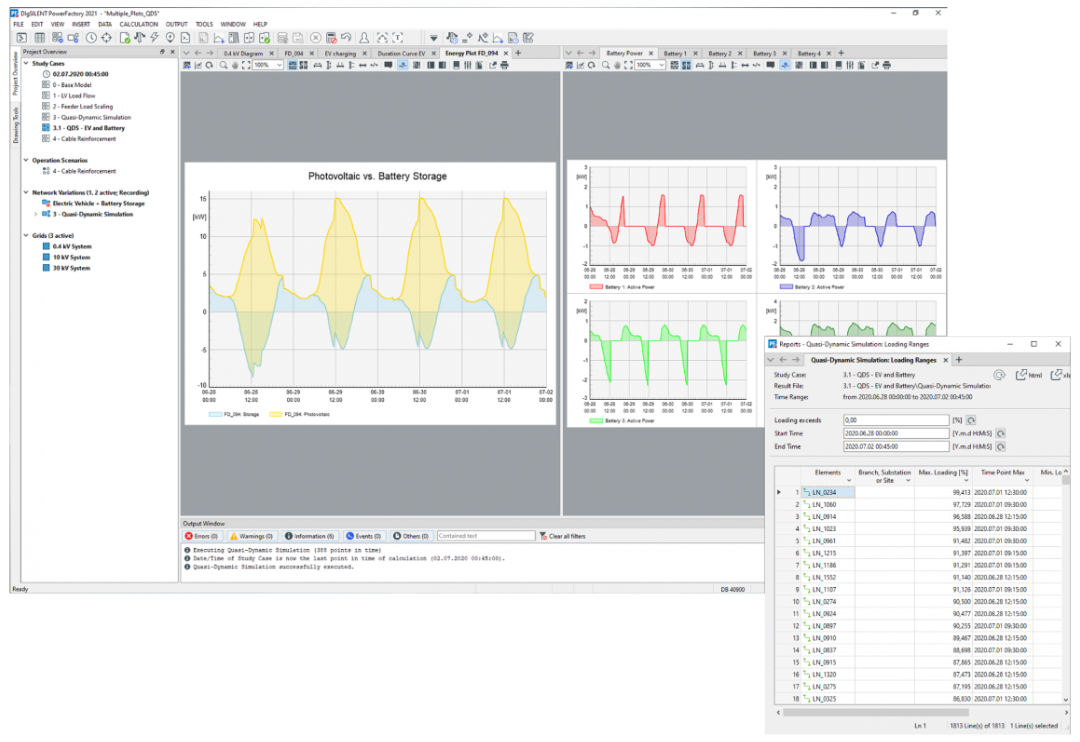This screenshot has height=742, width=1080.
Task: Toggle the highlighted grid layout button in Energy Plot toolbar
Action: (293, 65)
